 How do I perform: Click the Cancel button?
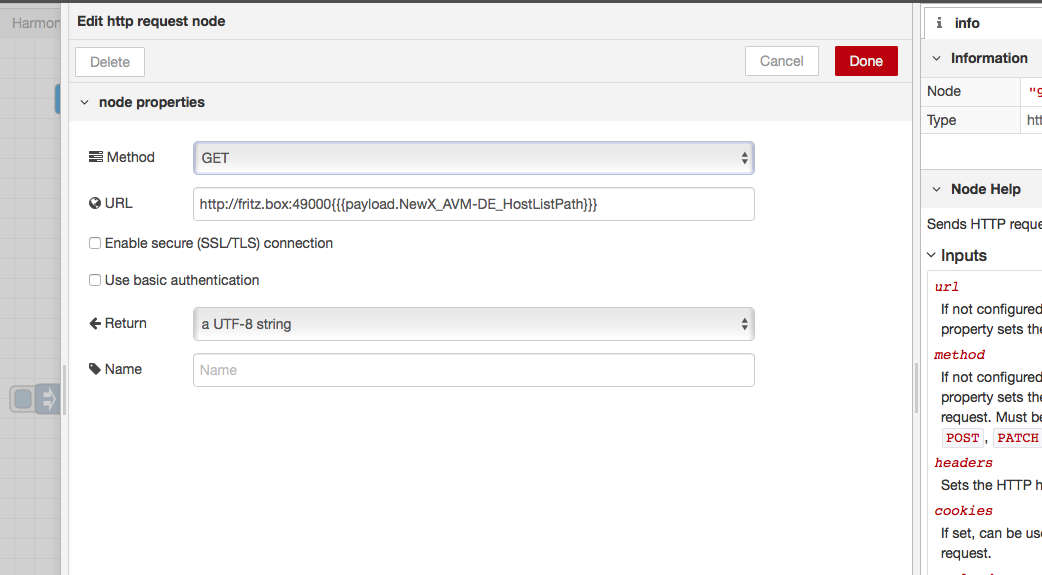(782, 61)
